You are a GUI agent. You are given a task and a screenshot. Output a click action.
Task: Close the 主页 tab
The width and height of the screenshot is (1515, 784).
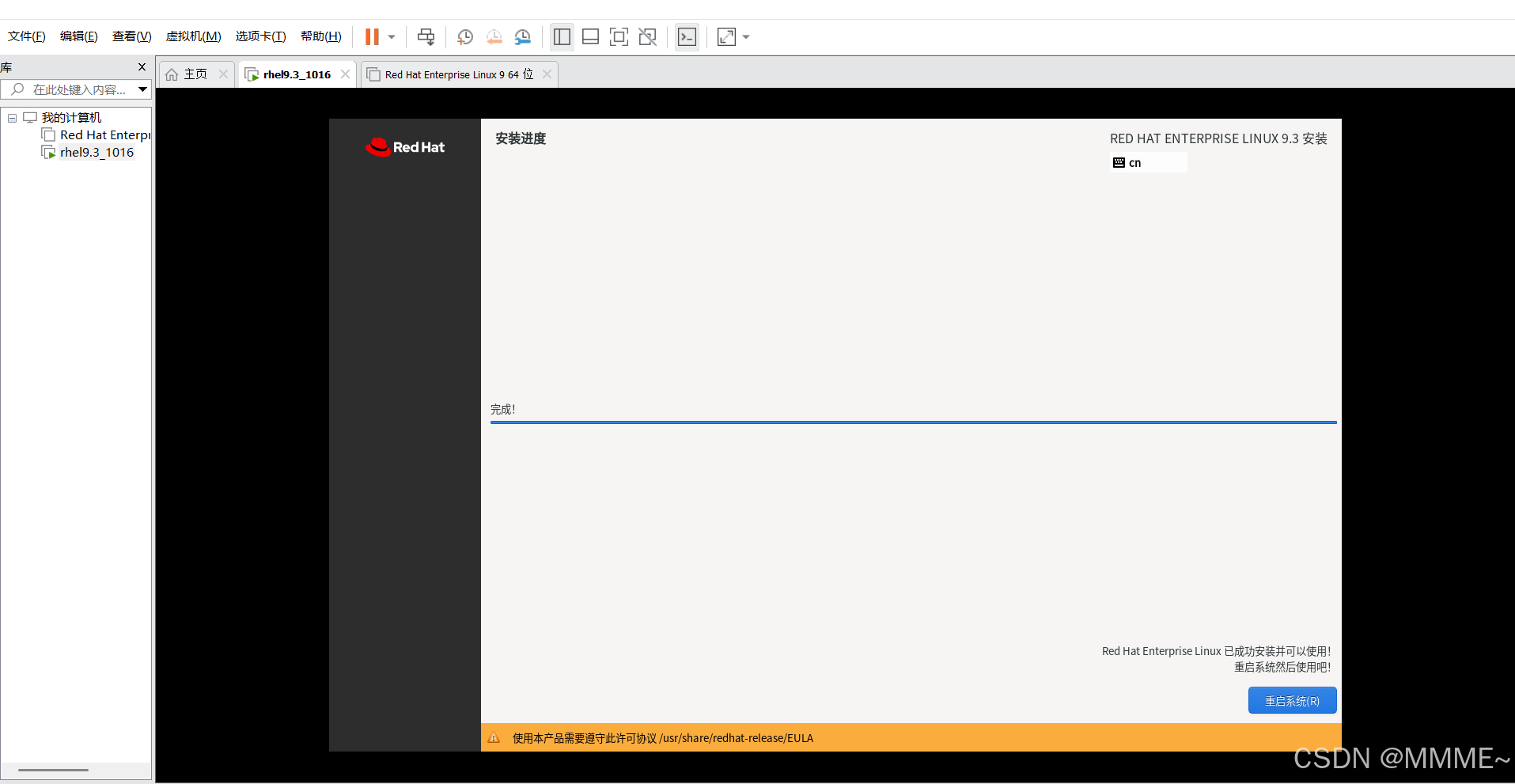[x=223, y=74]
